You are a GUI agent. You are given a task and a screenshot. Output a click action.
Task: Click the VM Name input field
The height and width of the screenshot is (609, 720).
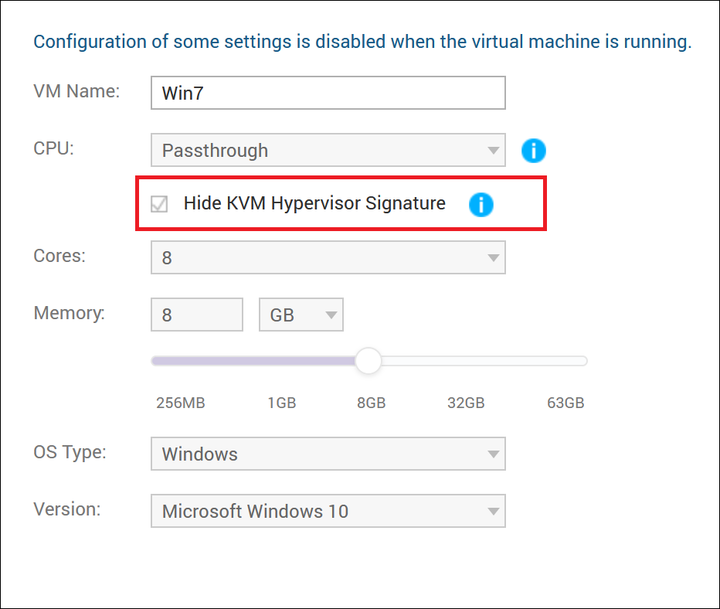point(328,93)
